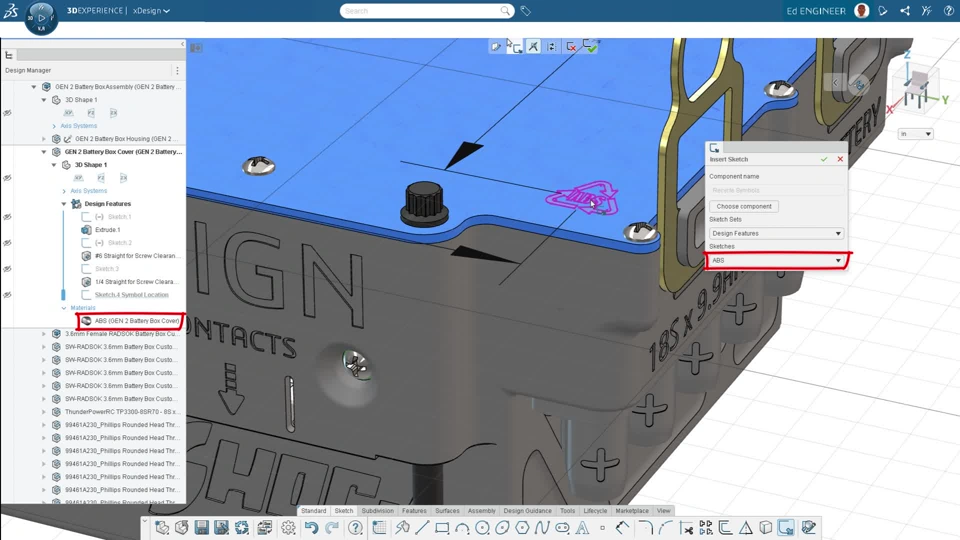Click the Undo arrow in bottom toolbar
Image resolution: width=960 pixels, height=540 pixels.
click(x=312, y=528)
